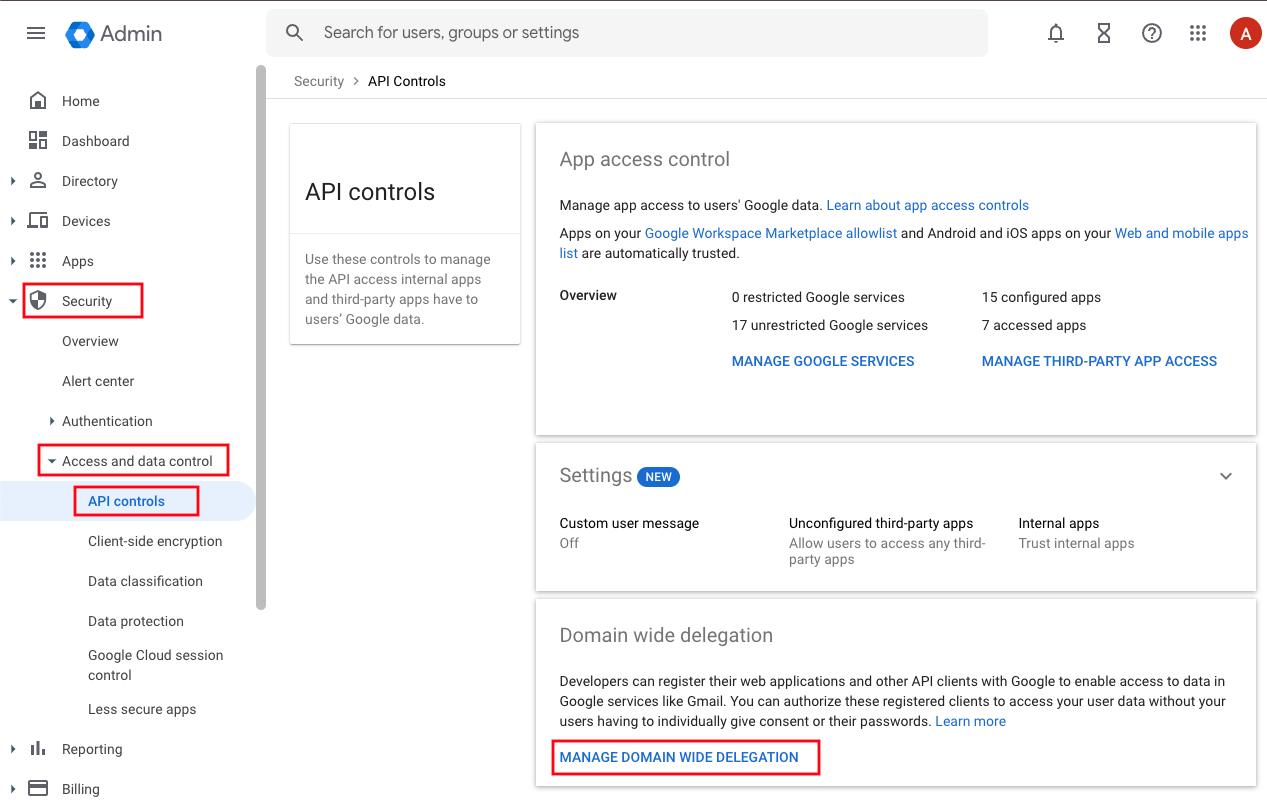Click the Internal apps setting
Viewport: 1267px width, 809px height.
tap(1076, 532)
